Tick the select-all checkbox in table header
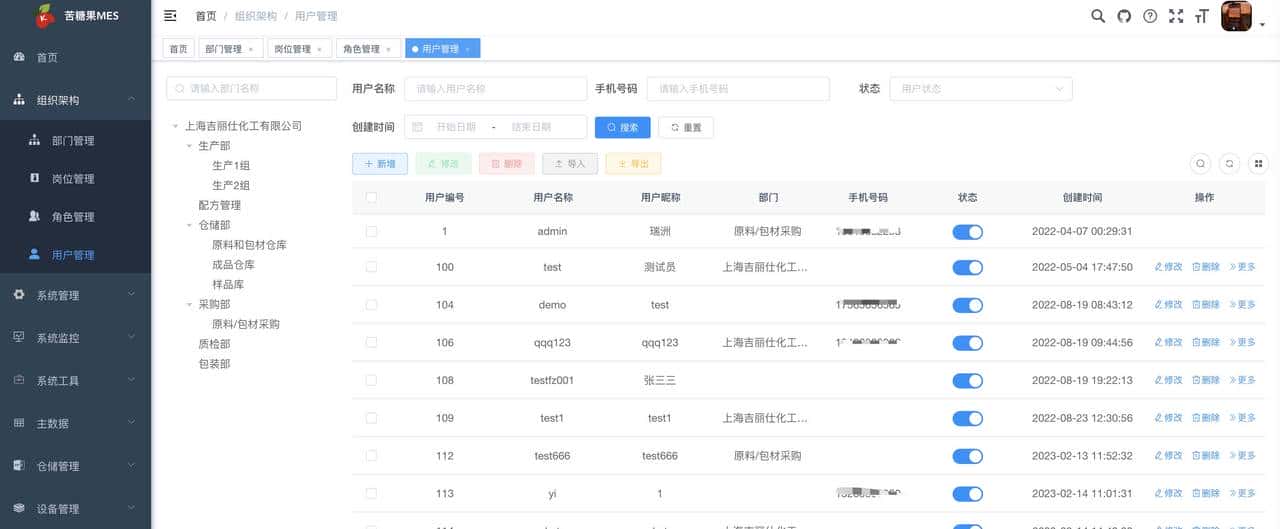 pyautogui.click(x=371, y=198)
